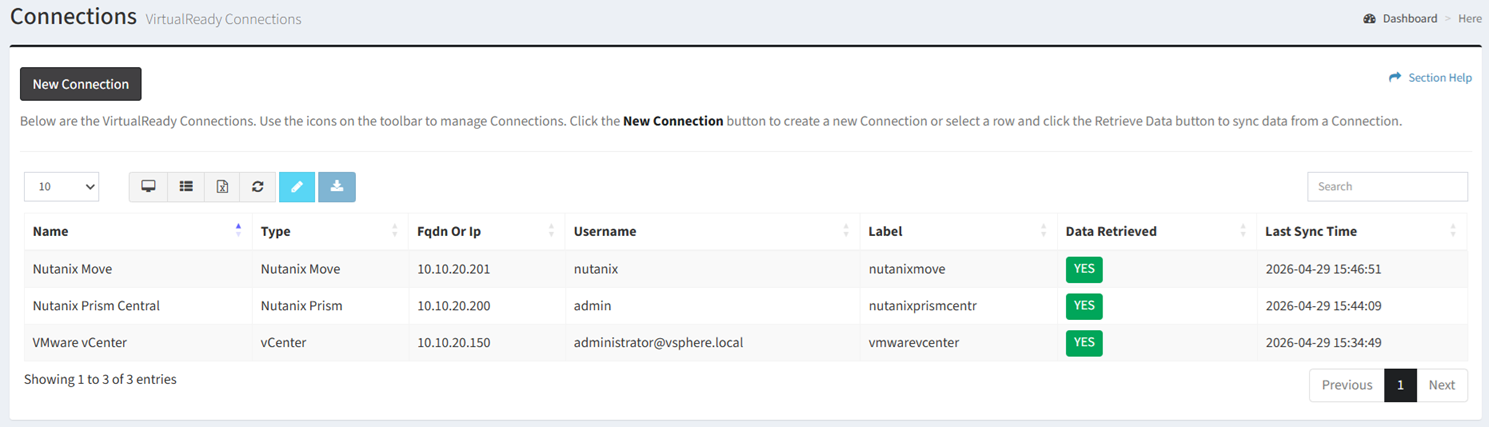Go to Dashboard breadcrumb link

pos(1410,18)
